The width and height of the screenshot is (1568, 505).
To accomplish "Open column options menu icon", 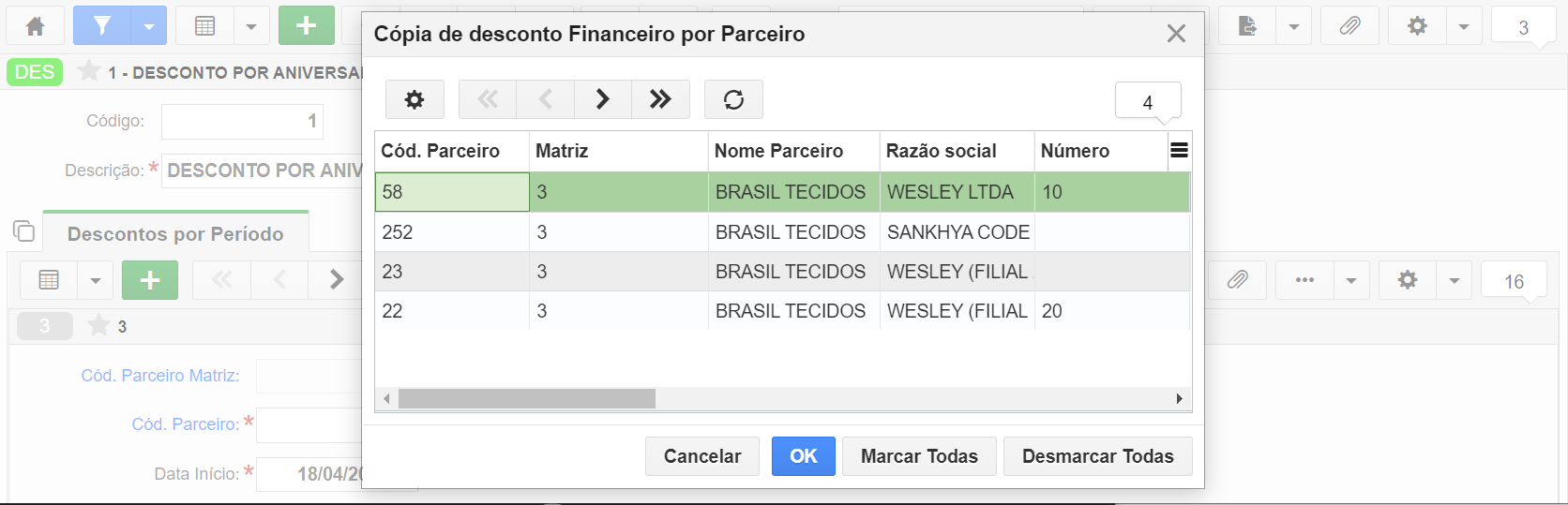I will point(1180,150).
